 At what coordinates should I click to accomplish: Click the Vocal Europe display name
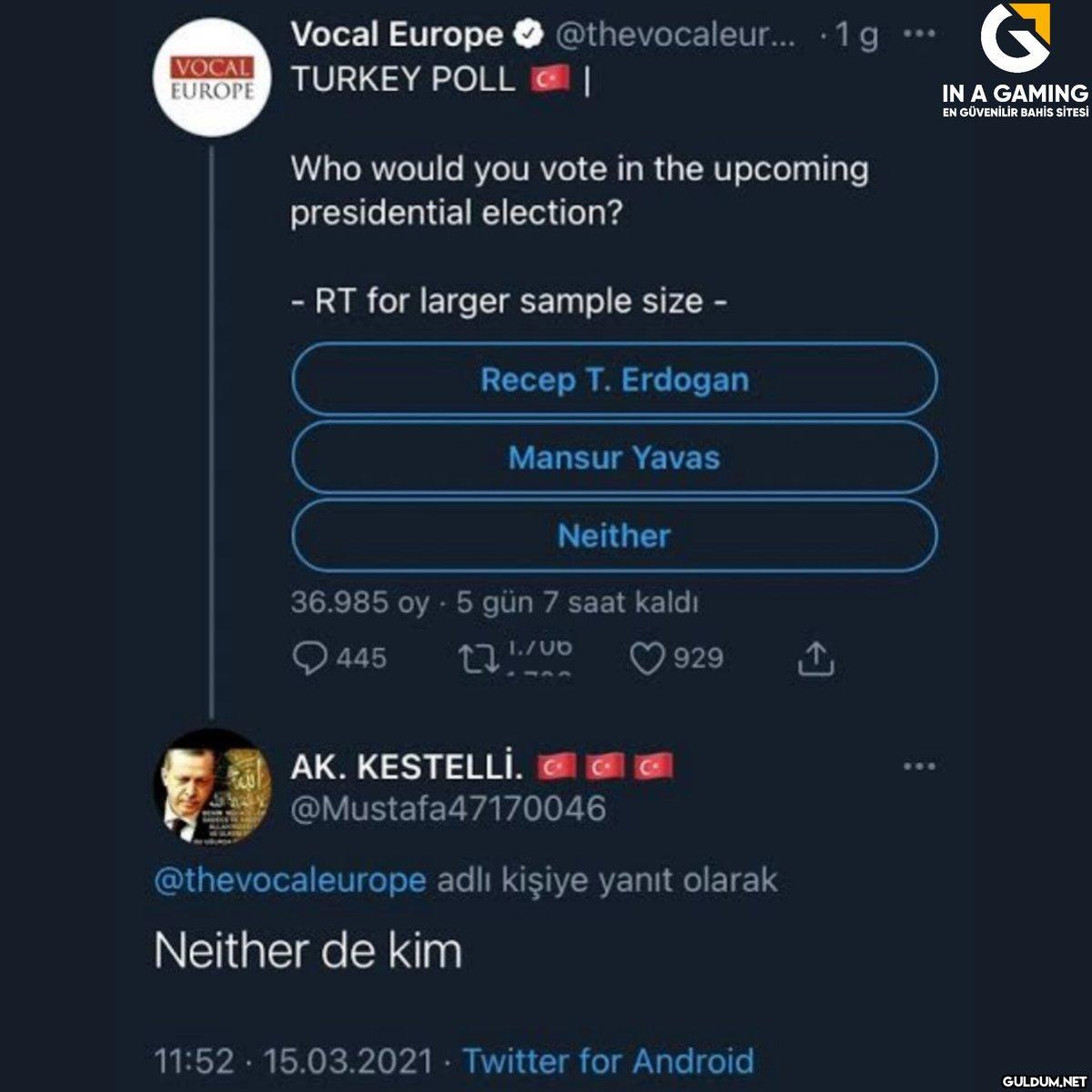tap(396, 35)
